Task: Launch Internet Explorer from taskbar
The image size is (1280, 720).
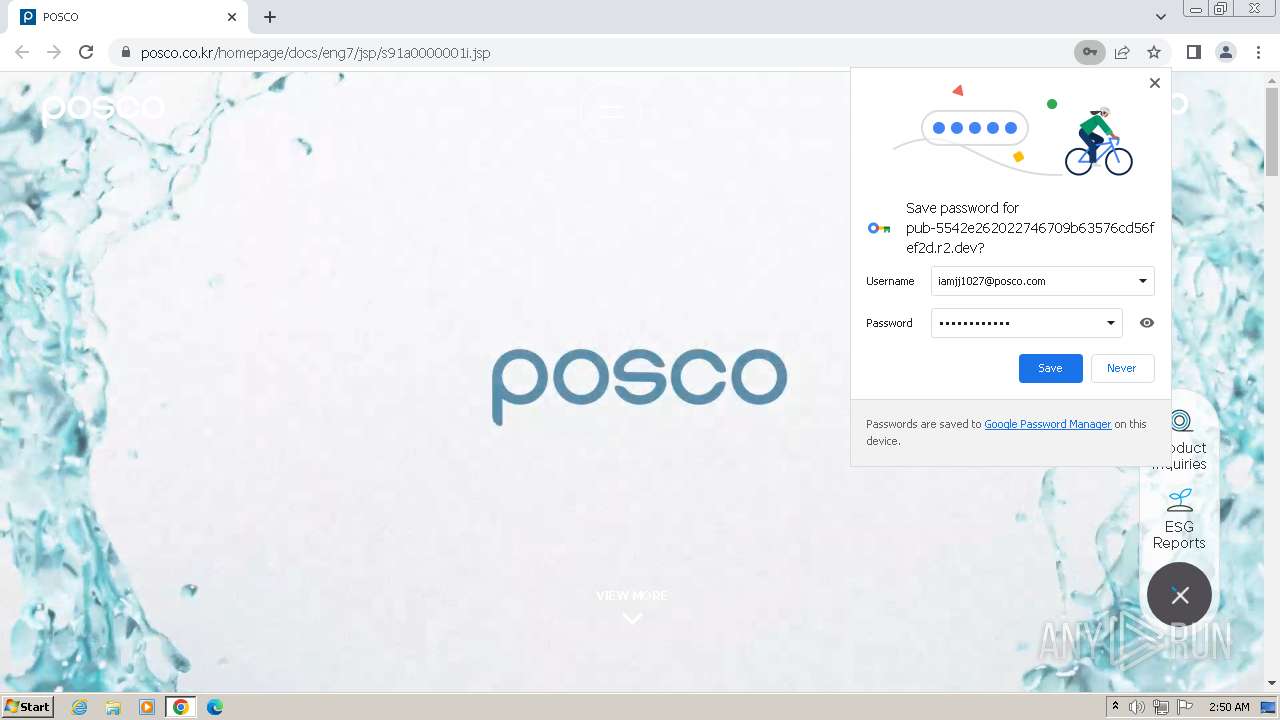Action: click(x=80, y=707)
